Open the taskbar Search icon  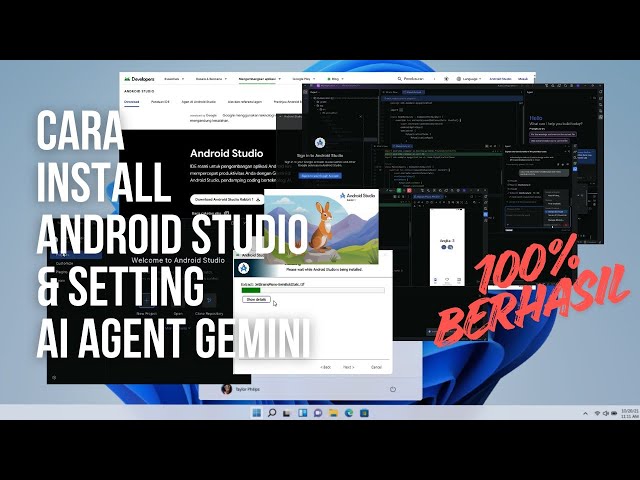point(272,413)
